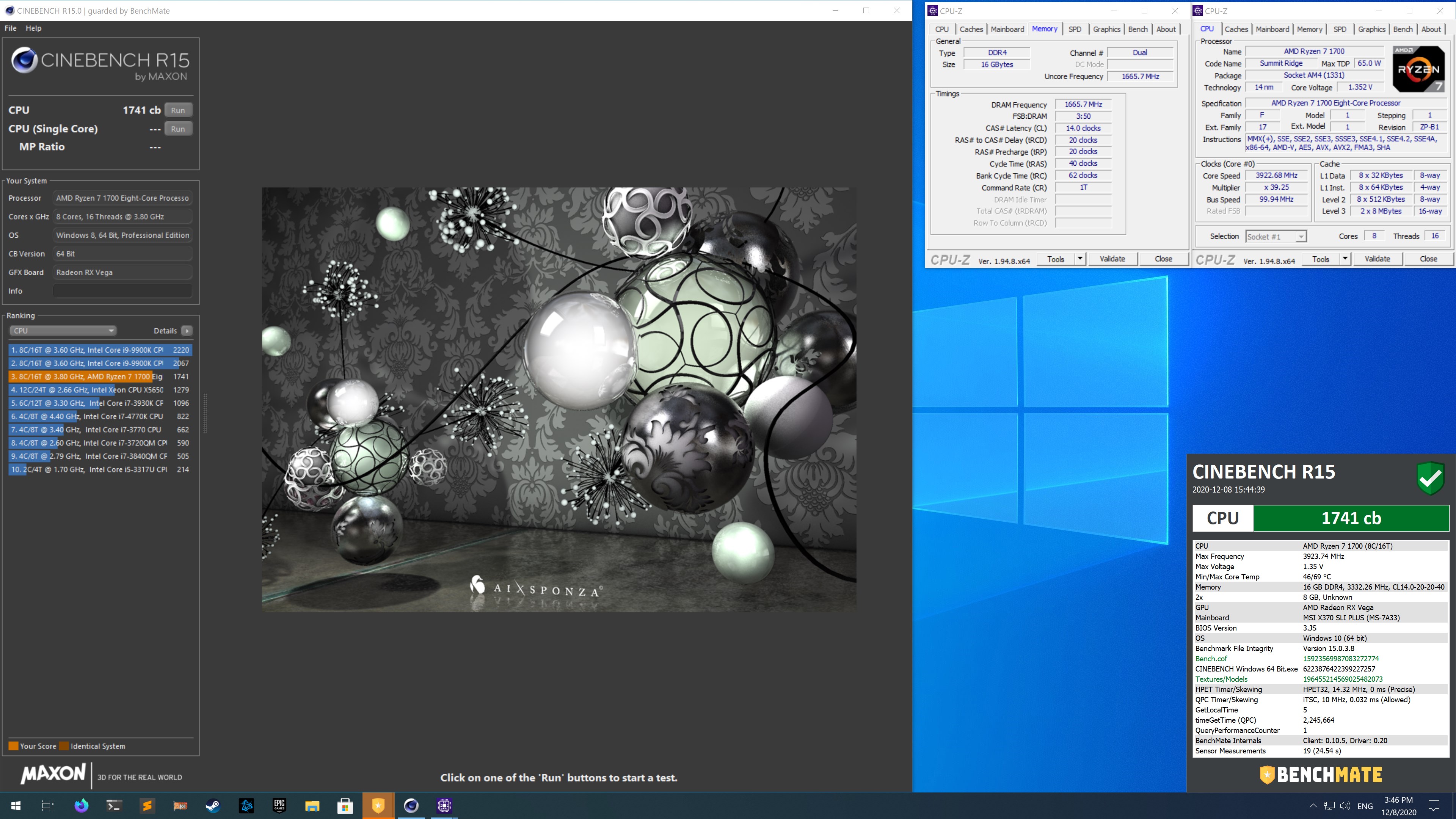Expand Tools dropdown arrow in right CPU-Z
Viewport: 1456px width, 819px height.
click(1345, 259)
